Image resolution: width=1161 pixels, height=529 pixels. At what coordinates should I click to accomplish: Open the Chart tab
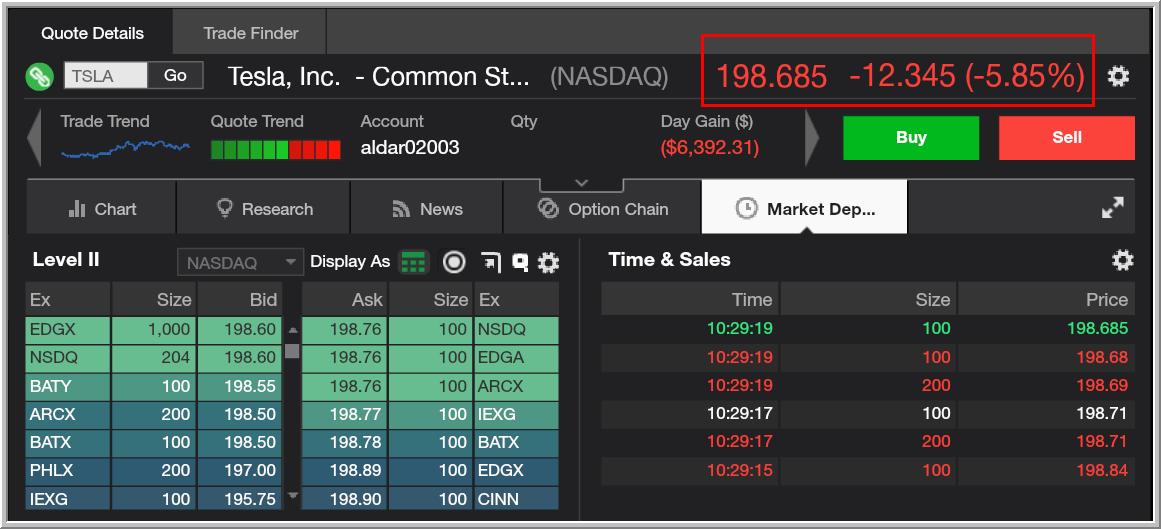[101, 209]
